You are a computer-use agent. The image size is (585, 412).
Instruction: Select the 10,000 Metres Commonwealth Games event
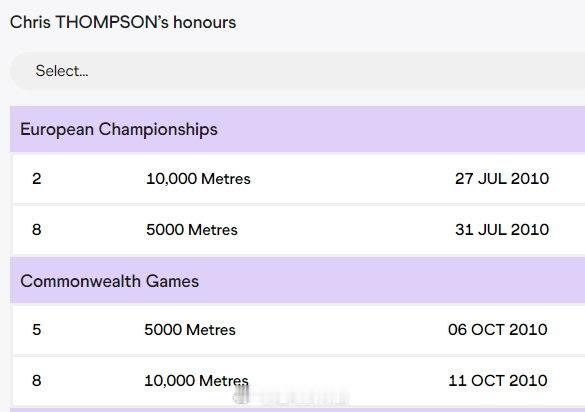(x=196, y=381)
